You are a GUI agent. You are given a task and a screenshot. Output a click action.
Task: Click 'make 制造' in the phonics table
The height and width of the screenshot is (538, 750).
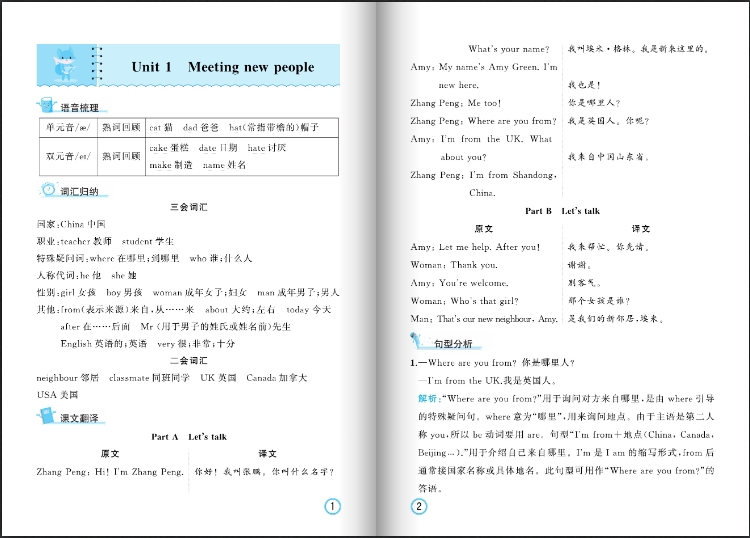[171, 165]
